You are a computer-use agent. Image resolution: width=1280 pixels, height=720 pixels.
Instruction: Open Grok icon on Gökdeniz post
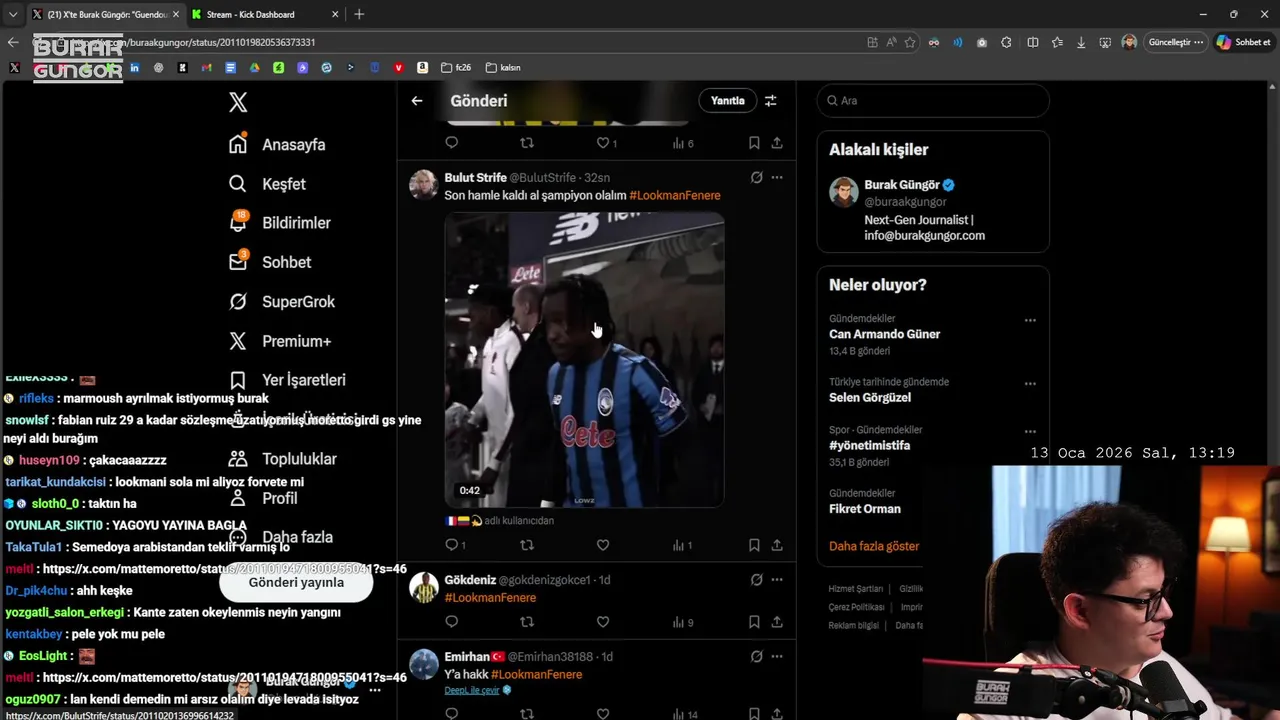click(x=756, y=580)
